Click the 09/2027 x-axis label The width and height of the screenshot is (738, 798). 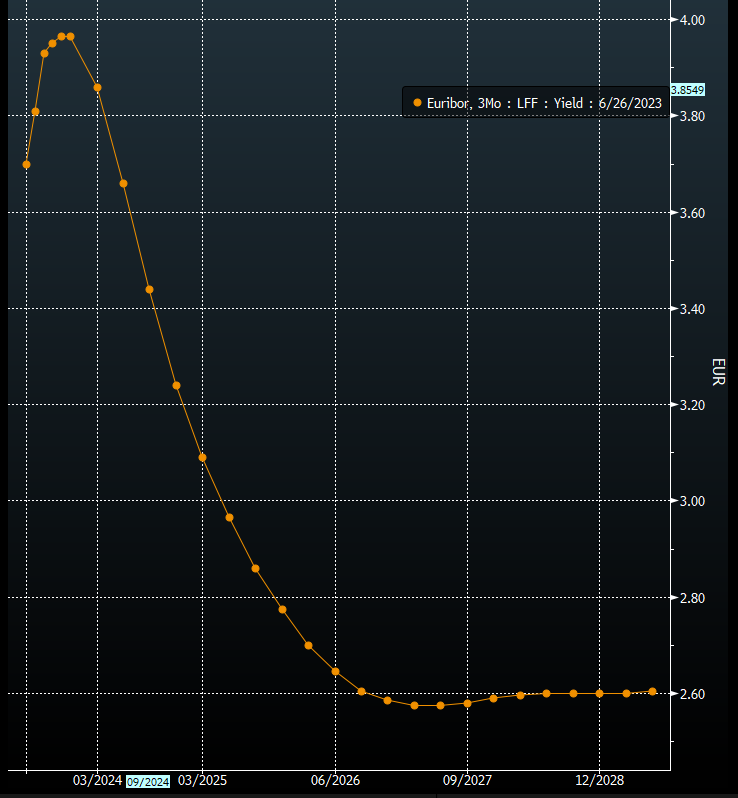(x=467, y=780)
